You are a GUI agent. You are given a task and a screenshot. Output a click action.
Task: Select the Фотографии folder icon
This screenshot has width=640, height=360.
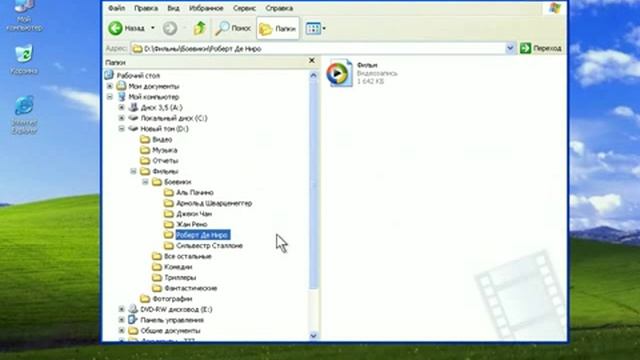[145, 299]
